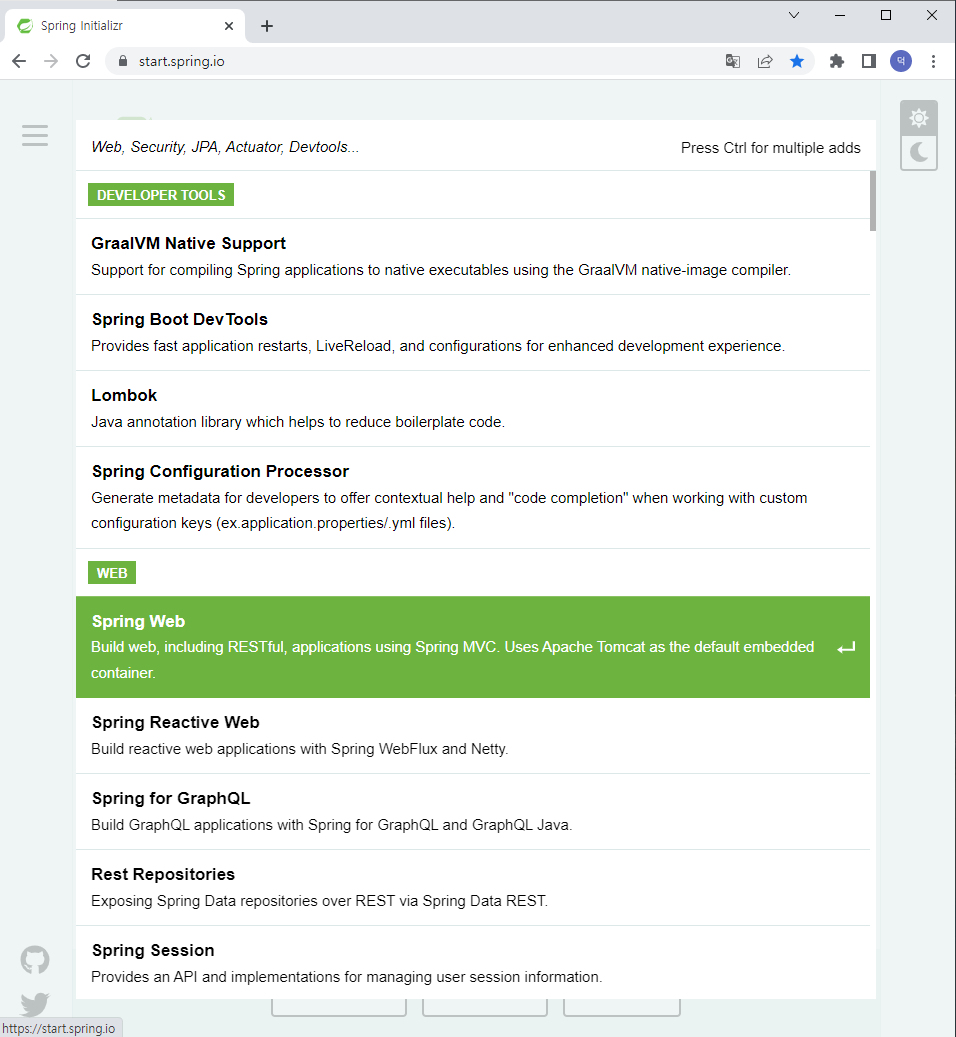The image size is (956, 1037).
Task: Open Chrome three-dot menu
Action: [934, 62]
